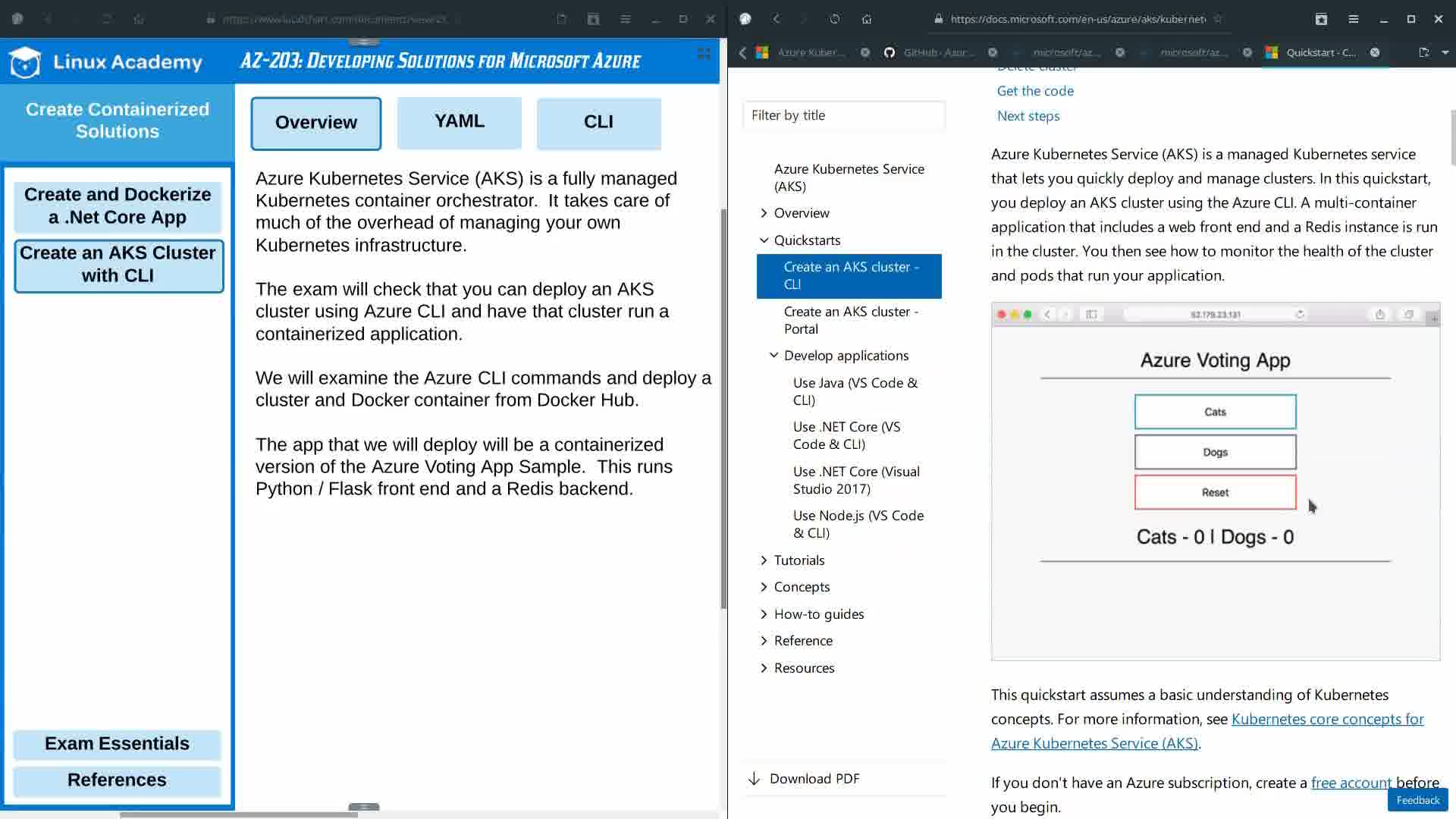Open the hamburger menu in right browser

tap(1353, 19)
